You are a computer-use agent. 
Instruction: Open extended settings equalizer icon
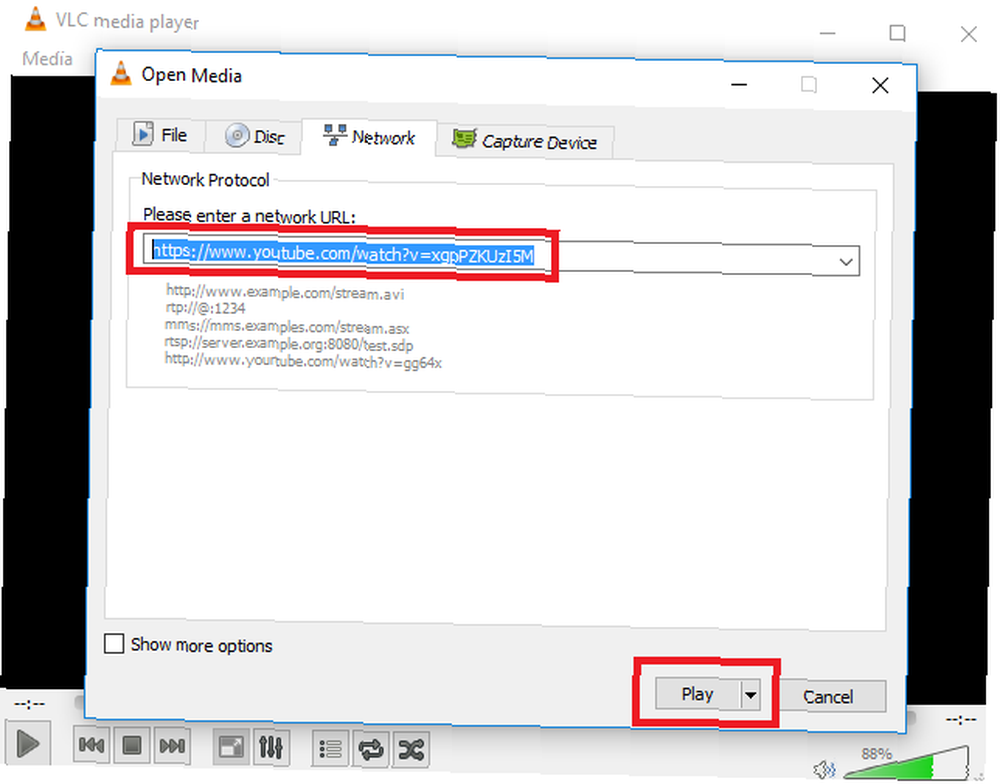pos(271,747)
